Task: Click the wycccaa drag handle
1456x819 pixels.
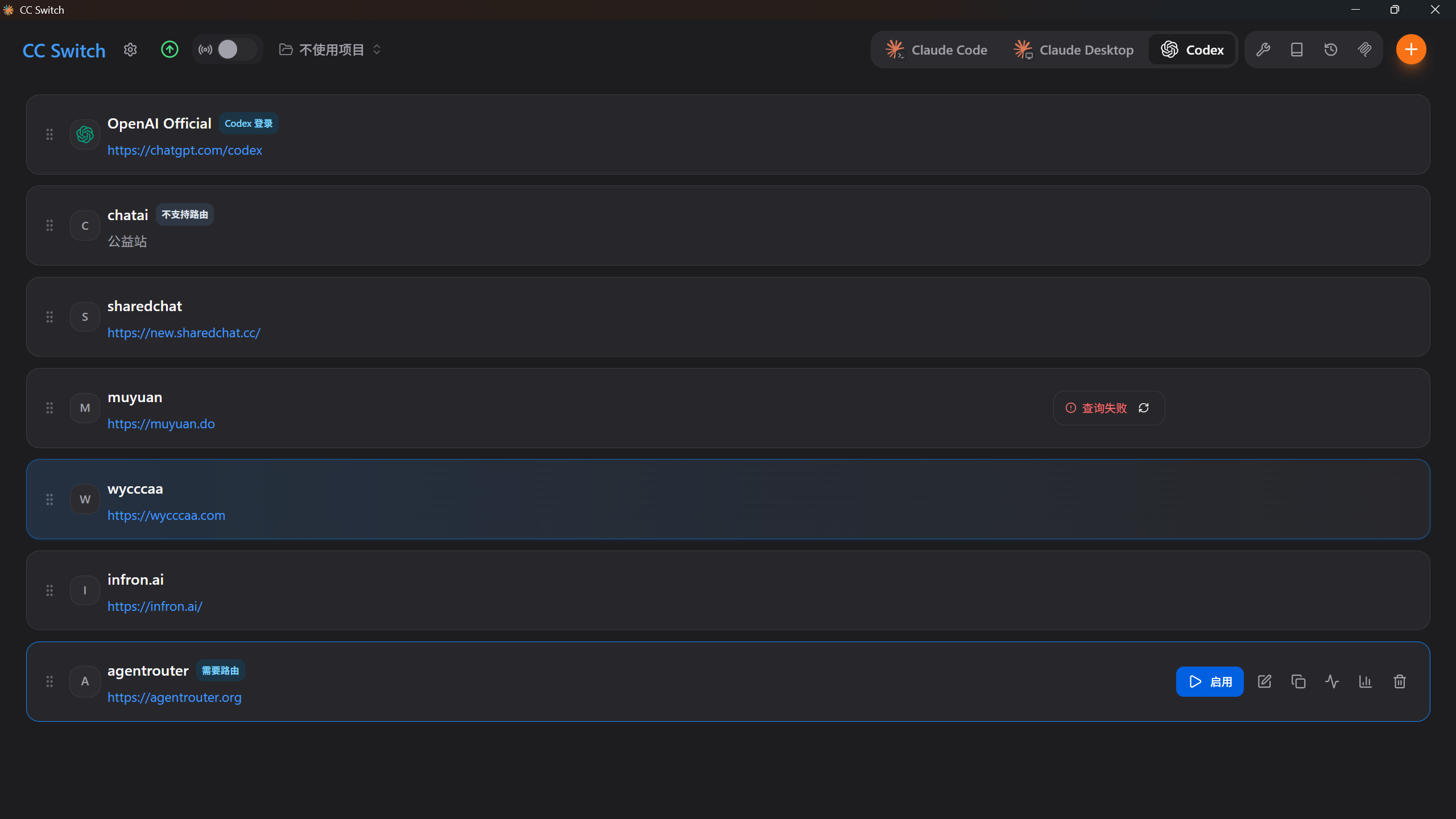Action: pyautogui.click(x=49, y=499)
